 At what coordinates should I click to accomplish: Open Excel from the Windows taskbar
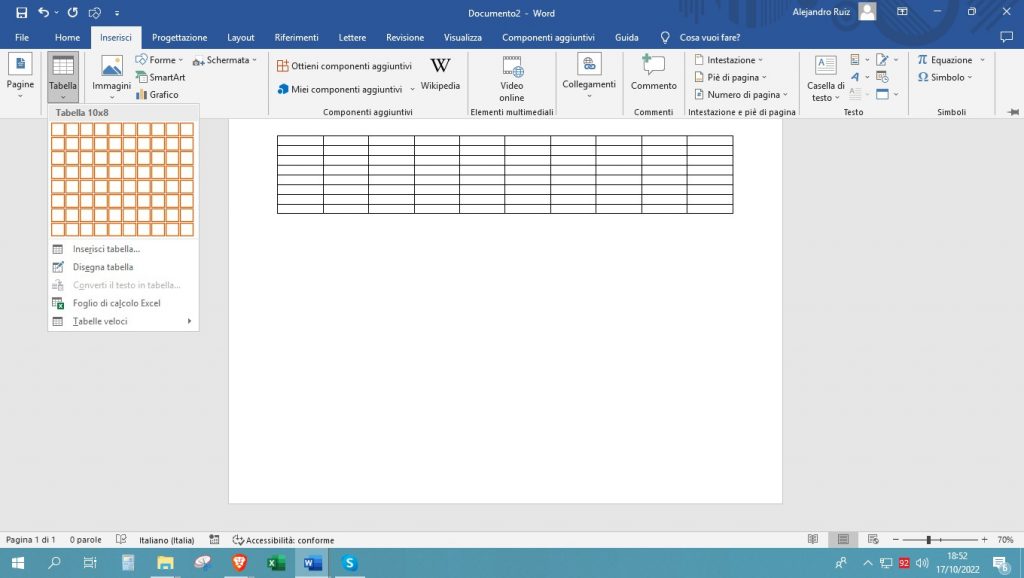pyautogui.click(x=276, y=563)
